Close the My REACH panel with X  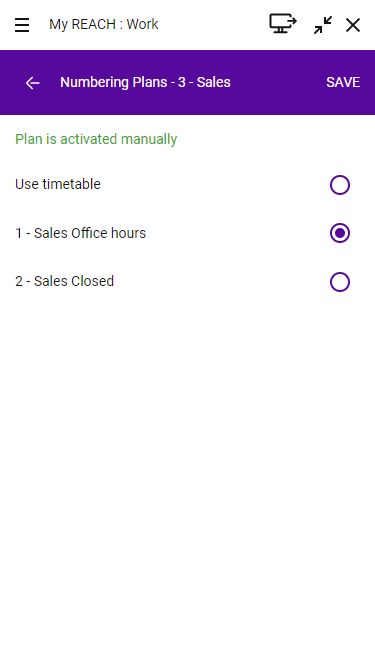(x=353, y=25)
